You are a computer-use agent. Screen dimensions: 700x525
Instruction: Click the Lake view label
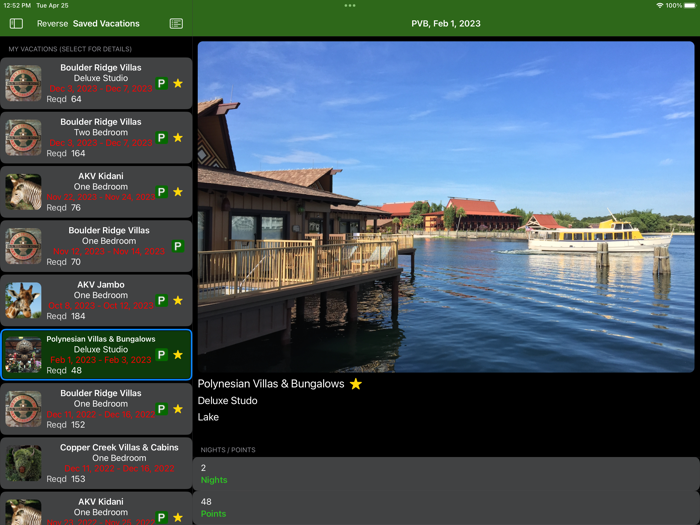pos(208,417)
